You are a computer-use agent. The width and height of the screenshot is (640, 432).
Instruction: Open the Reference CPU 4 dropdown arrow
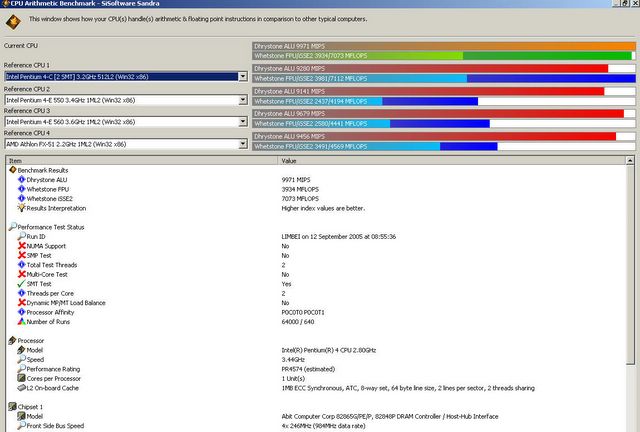[x=243, y=144]
